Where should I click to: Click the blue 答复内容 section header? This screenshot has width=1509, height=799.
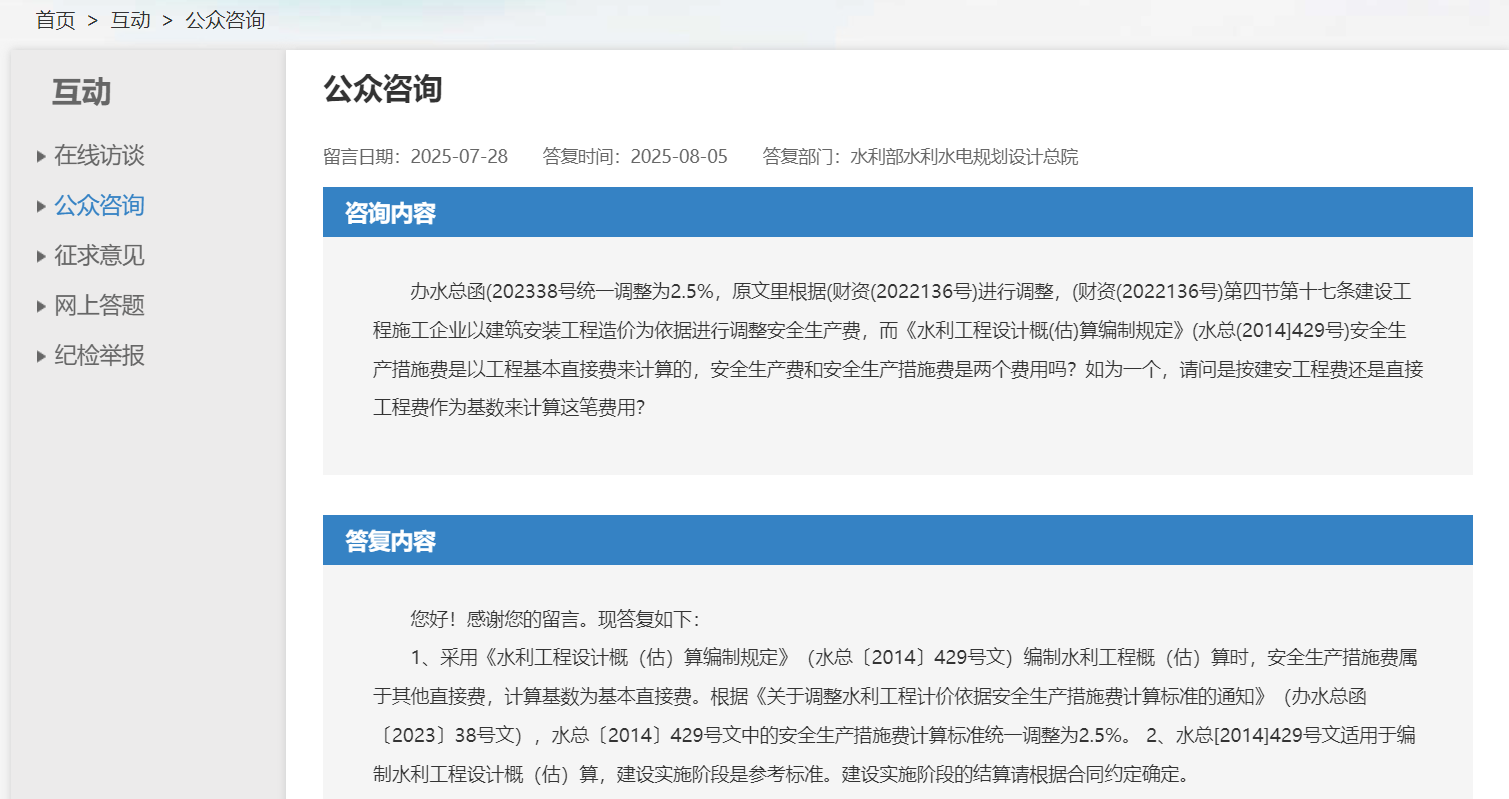pos(390,541)
